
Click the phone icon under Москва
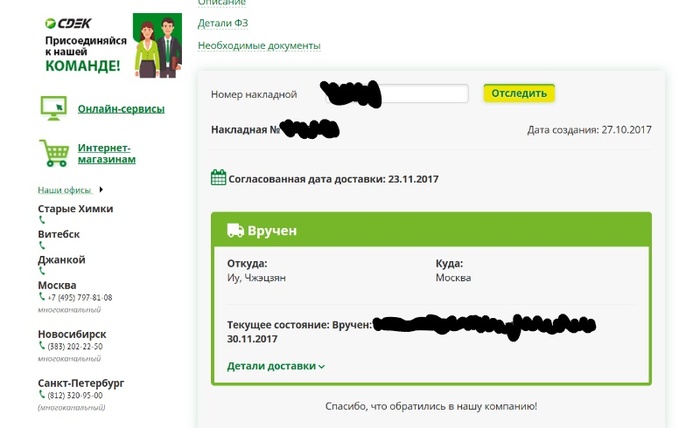click(x=42, y=297)
